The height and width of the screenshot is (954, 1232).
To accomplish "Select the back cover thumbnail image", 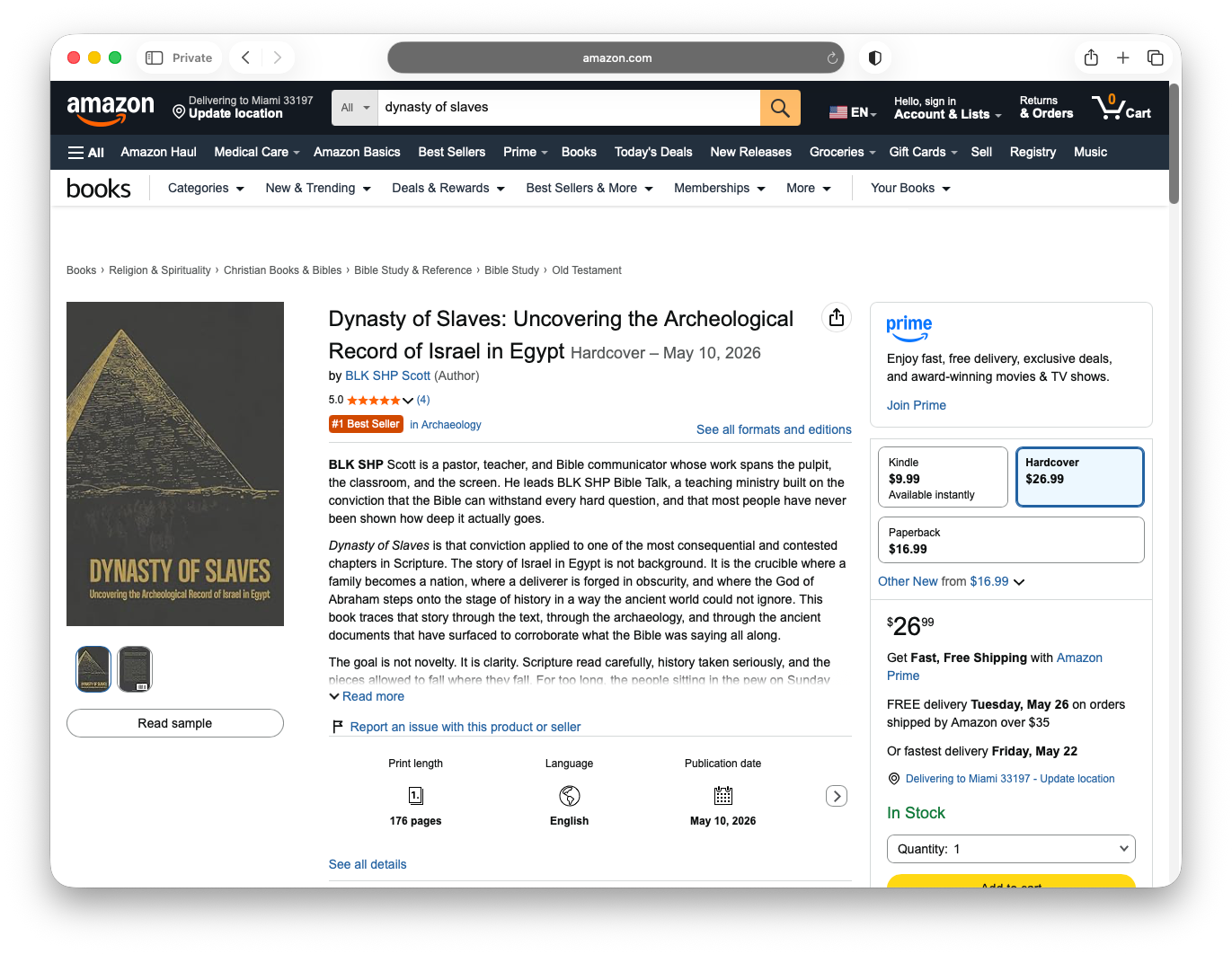I will pos(135,669).
